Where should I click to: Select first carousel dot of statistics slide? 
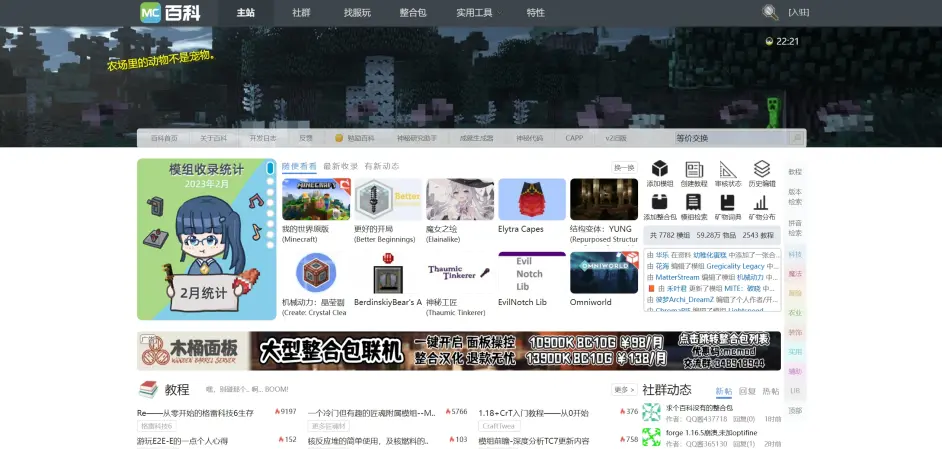[x=270, y=168]
